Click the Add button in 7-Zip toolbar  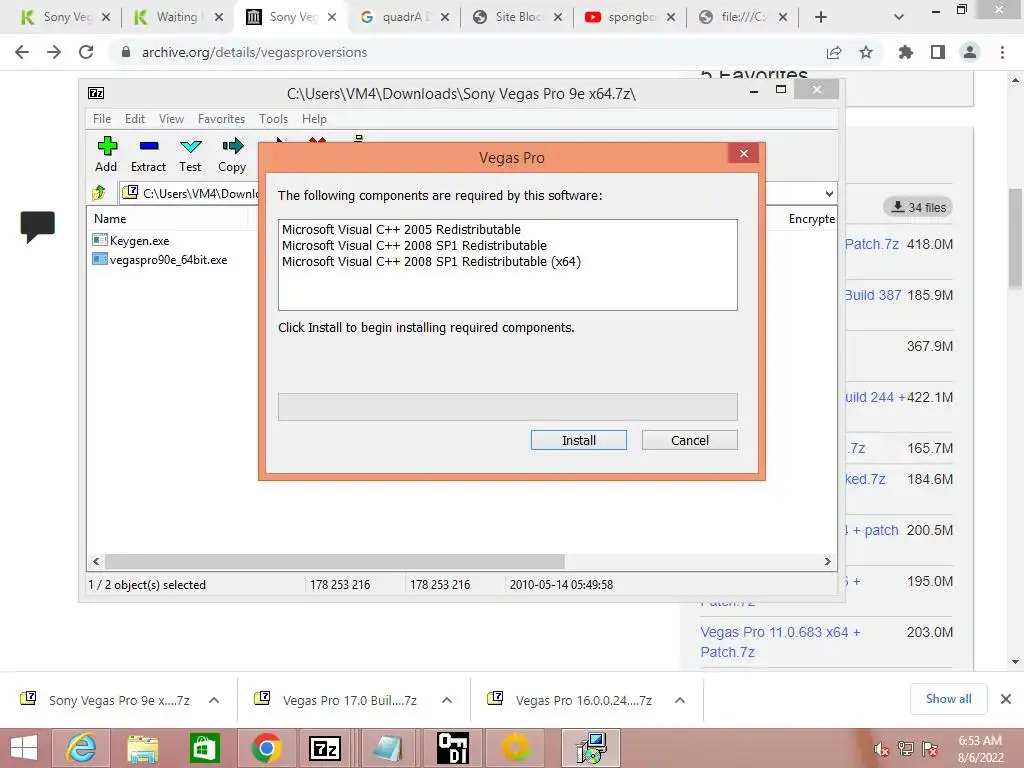tap(106, 154)
